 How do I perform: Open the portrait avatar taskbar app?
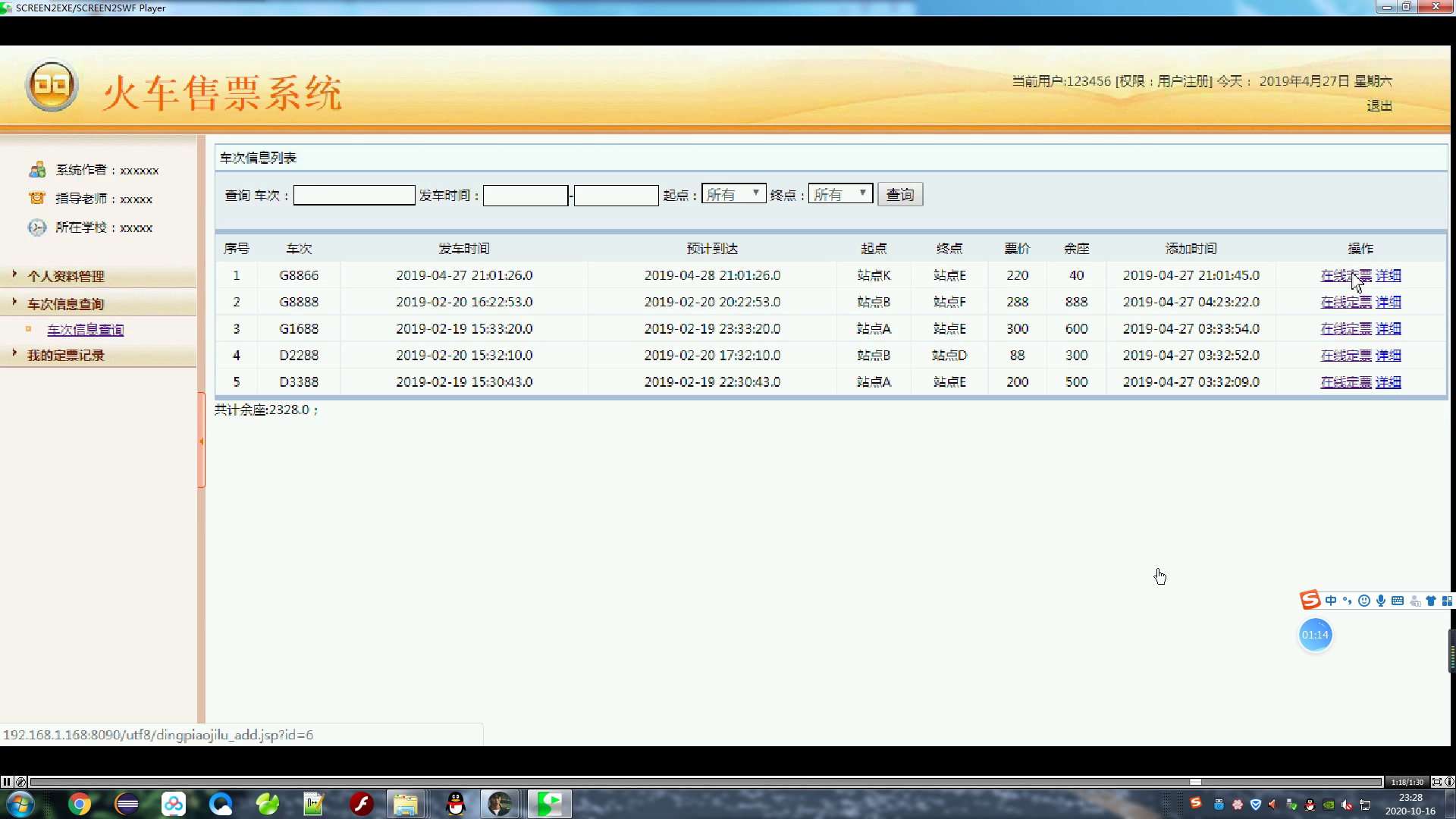(x=500, y=804)
